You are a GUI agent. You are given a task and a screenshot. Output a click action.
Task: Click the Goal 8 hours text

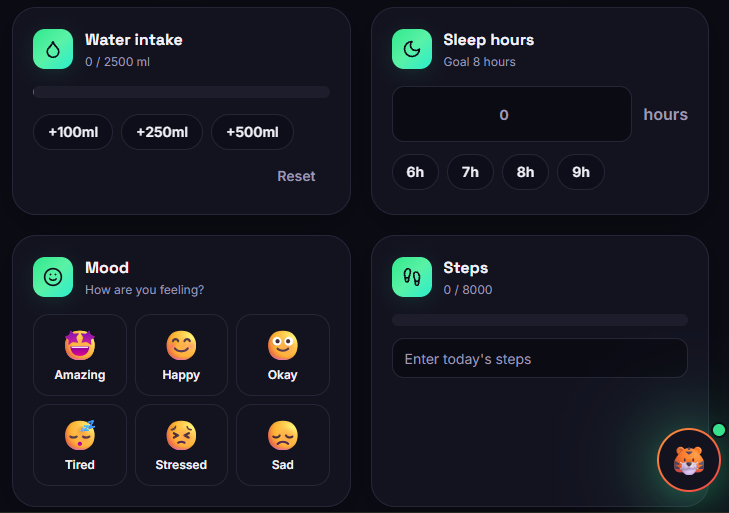point(479,62)
